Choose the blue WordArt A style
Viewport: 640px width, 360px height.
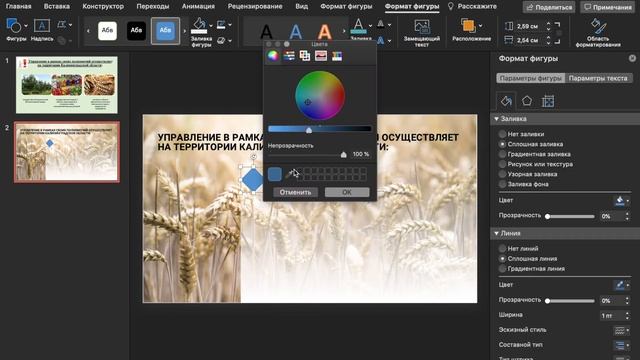[x=296, y=31]
